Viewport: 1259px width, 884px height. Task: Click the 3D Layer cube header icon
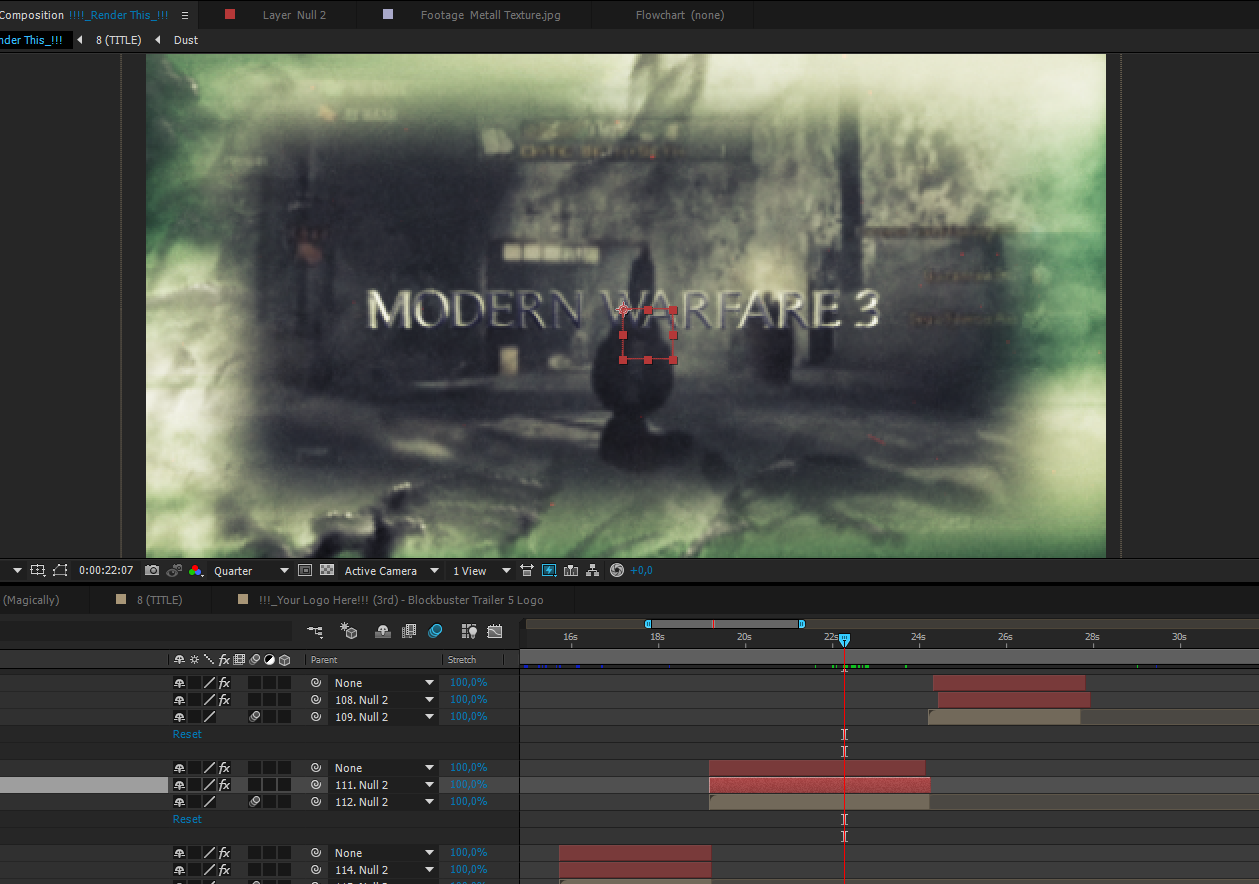(x=284, y=660)
